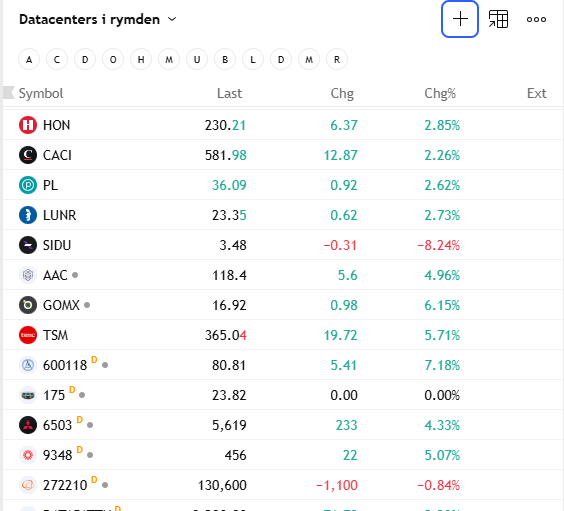Sort by the Chg% column header
This screenshot has height=511, width=564.
[x=440, y=93]
